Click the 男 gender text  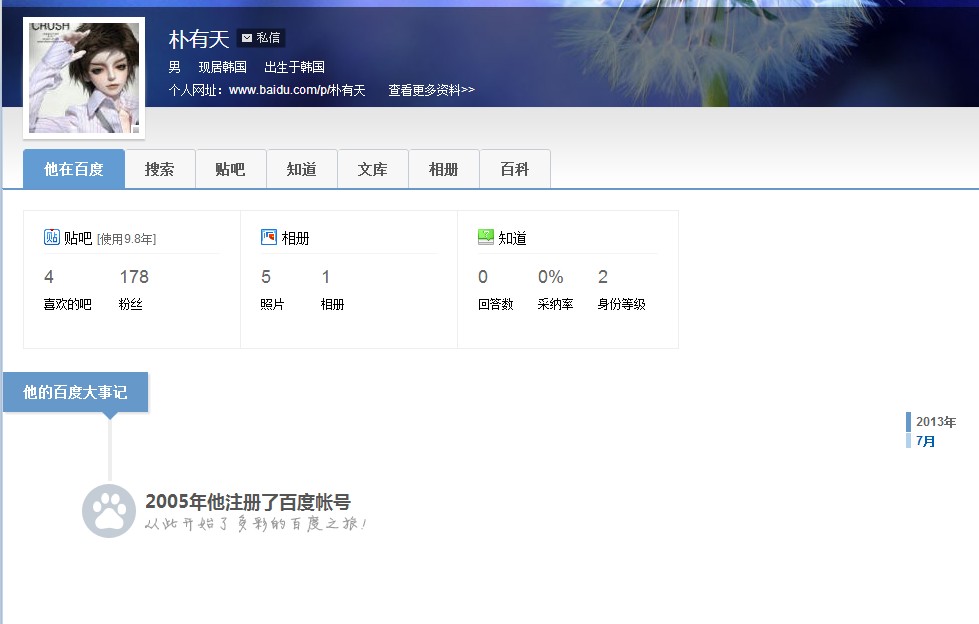[x=175, y=67]
